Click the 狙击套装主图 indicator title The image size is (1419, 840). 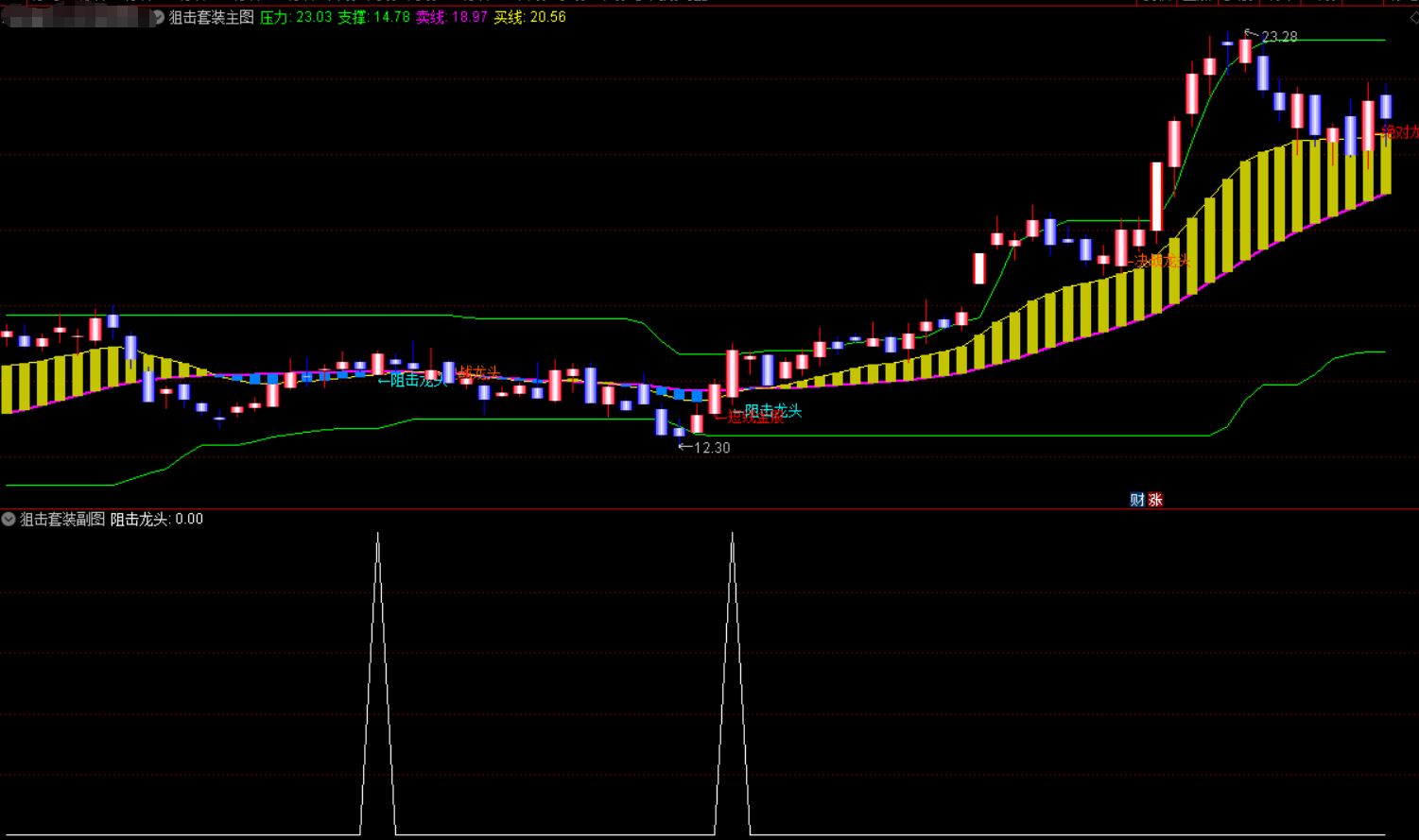pyautogui.click(x=211, y=17)
